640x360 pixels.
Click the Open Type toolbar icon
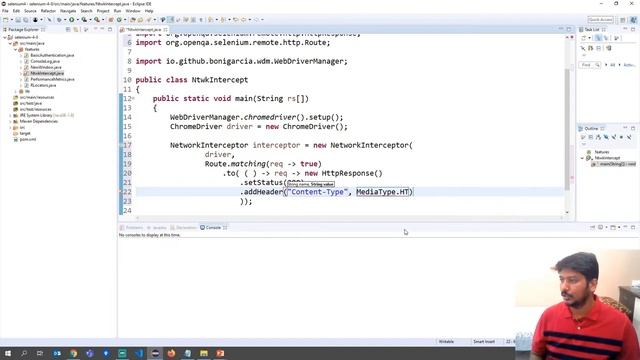coord(133,20)
